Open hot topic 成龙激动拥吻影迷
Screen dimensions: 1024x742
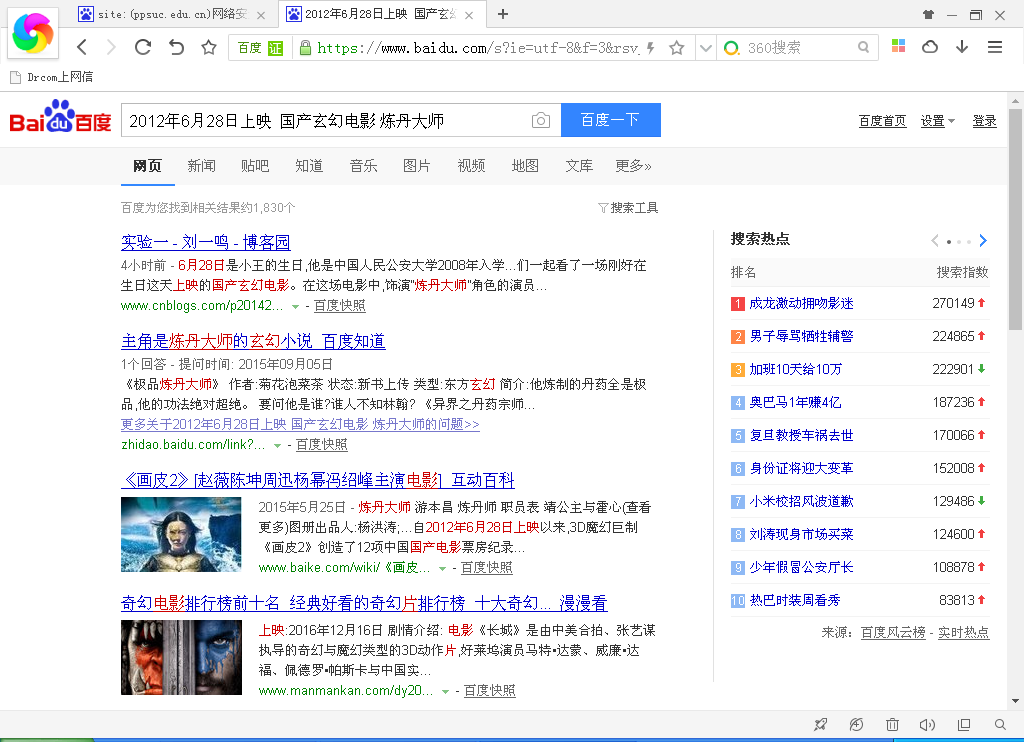point(801,303)
